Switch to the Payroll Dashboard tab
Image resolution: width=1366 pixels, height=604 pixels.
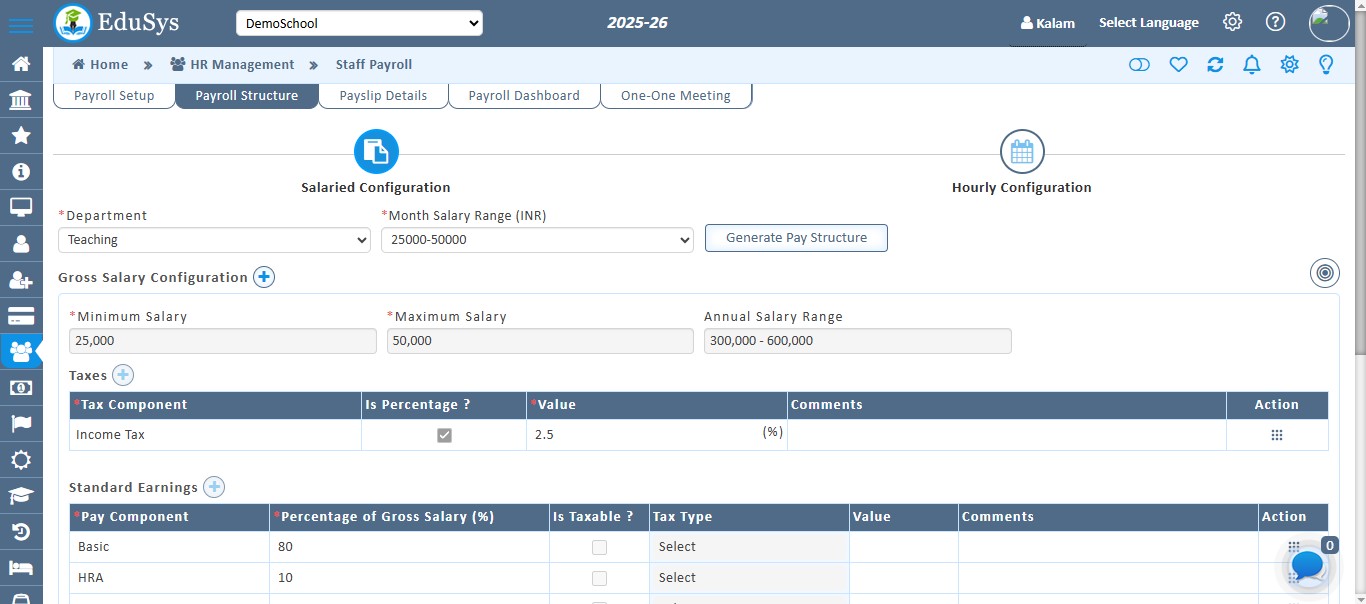pyautogui.click(x=524, y=95)
